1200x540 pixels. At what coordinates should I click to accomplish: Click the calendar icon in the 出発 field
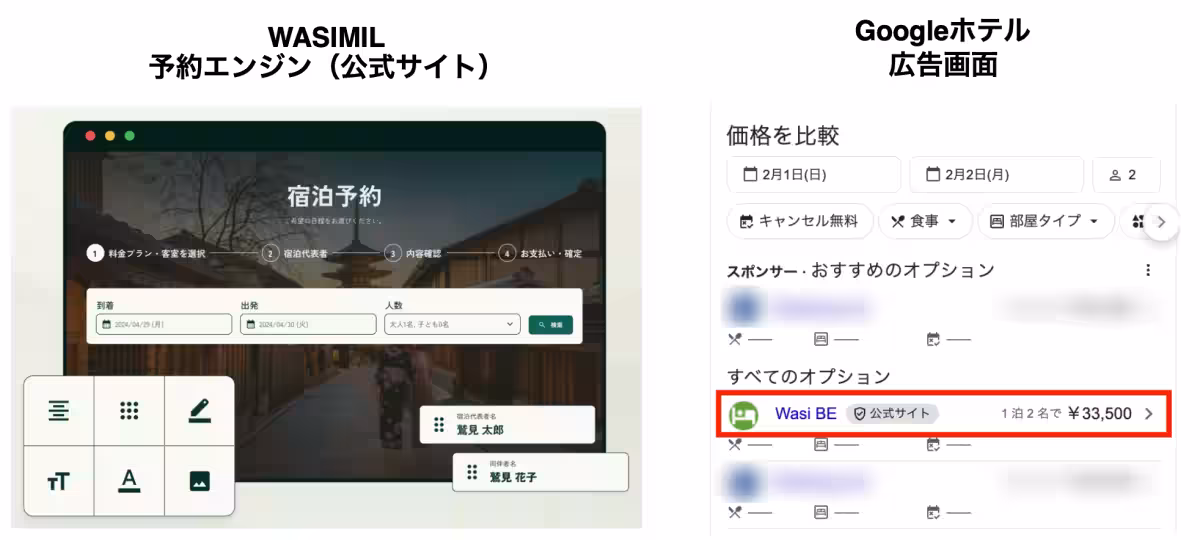pos(250,325)
